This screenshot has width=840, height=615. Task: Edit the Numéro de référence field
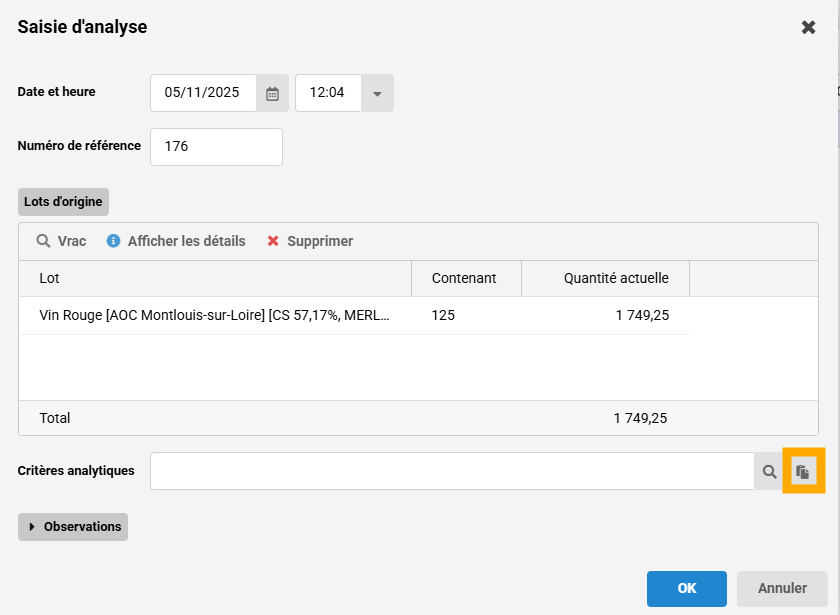(x=216, y=146)
